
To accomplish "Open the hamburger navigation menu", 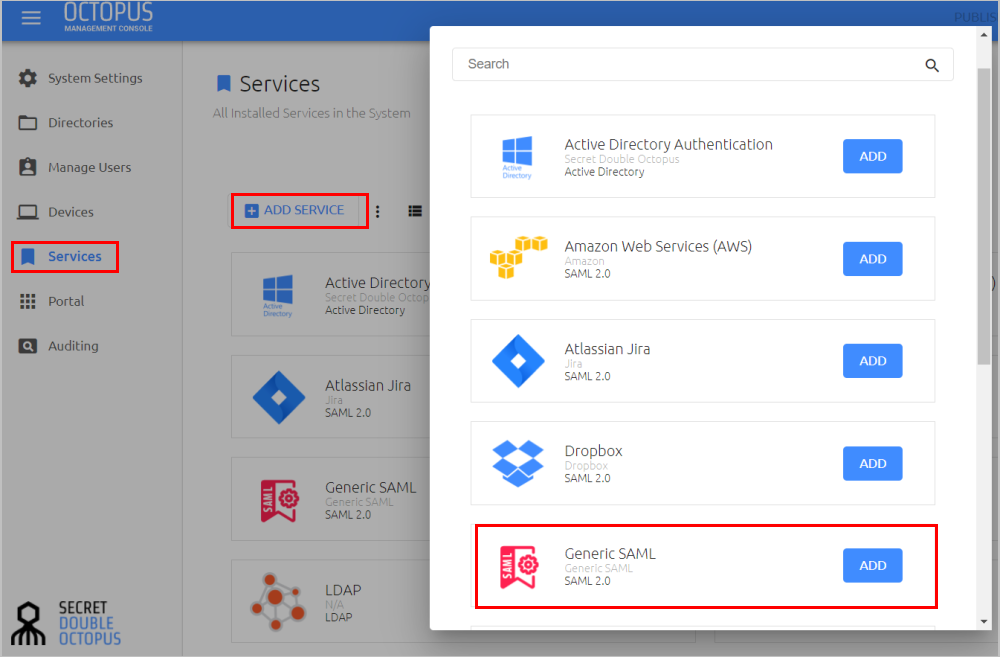I will tap(31, 18).
